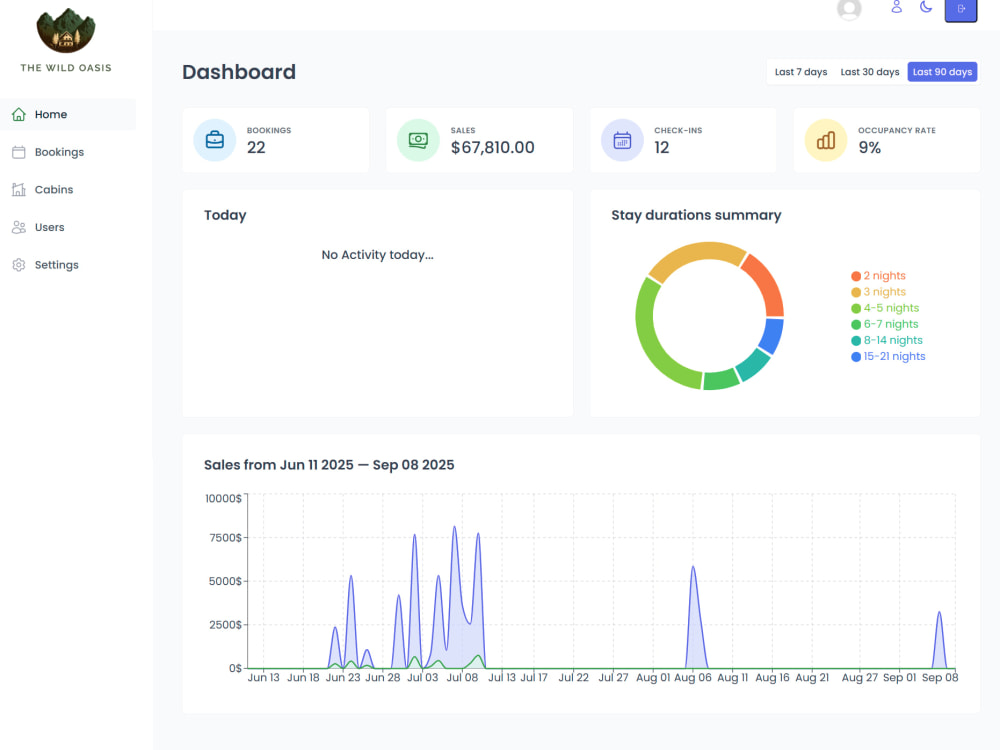Click the logout button in header
Viewport: 1000px width, 750px height.
click(960, 10)
